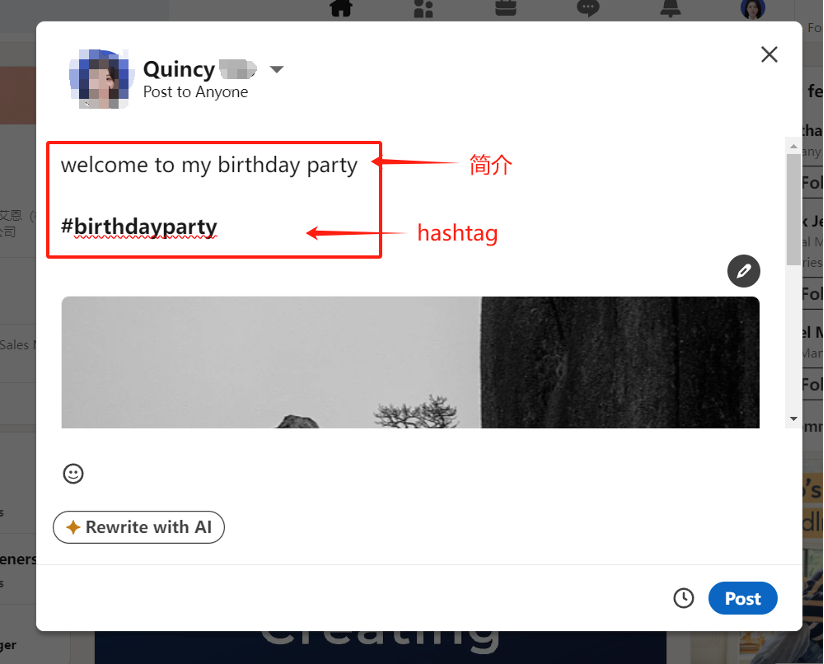The image size is (824, 664).
Task: Go to Home icon in top navigation
Action: [341, 8]
